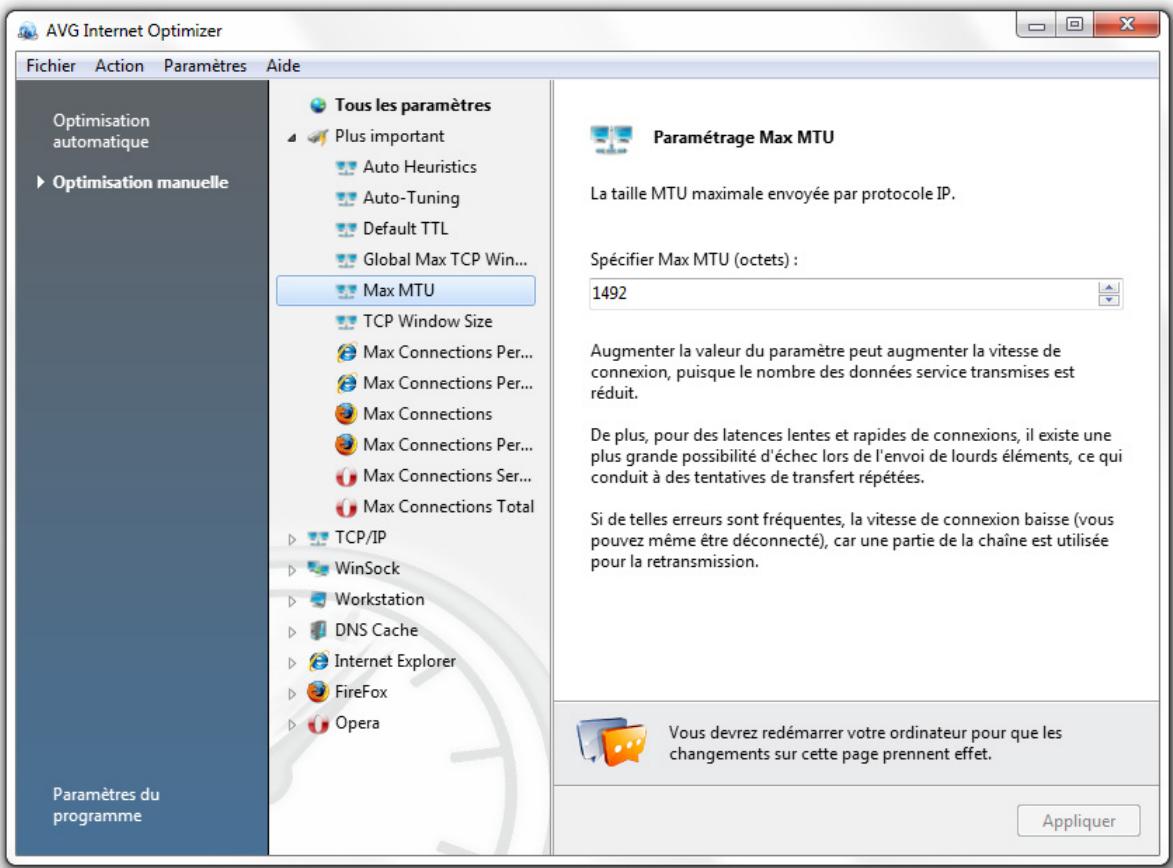Expand the WinSock tree node
Image resolution: width=1173 pixels, height=868 pixels.
click(x=292, y=570)
